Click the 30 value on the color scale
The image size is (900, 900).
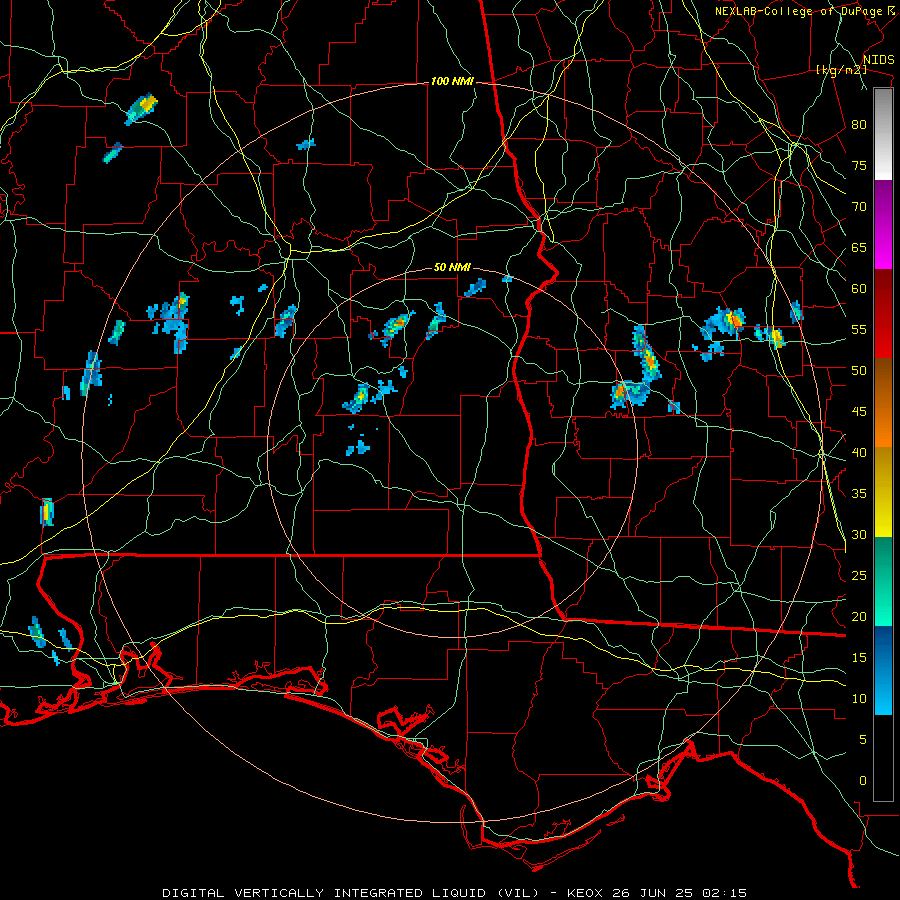click(x=859, y=534)
